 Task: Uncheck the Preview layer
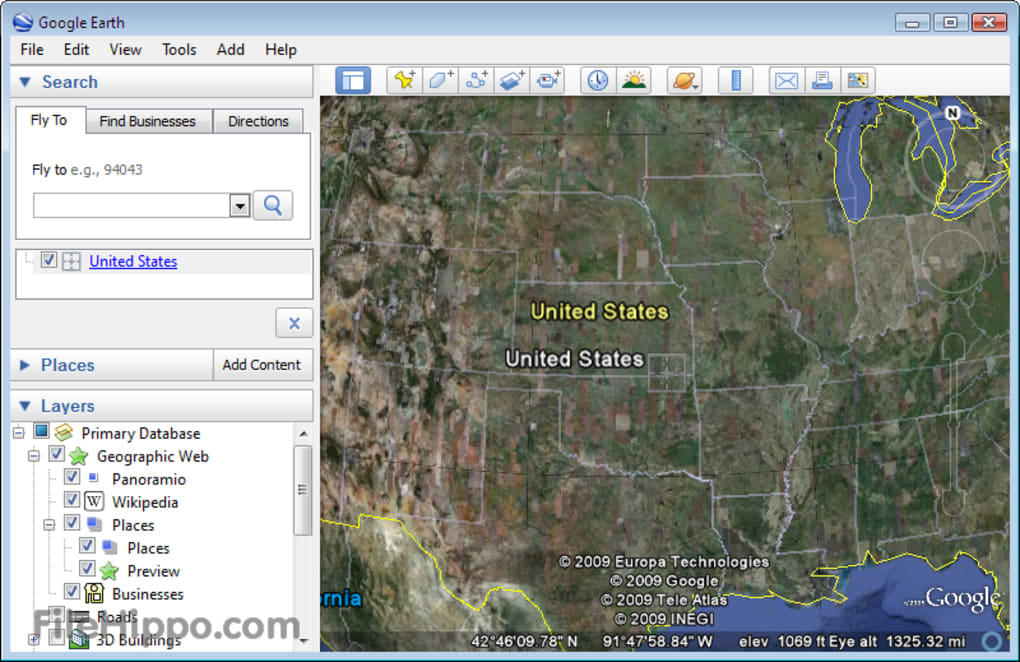(87, 568)
